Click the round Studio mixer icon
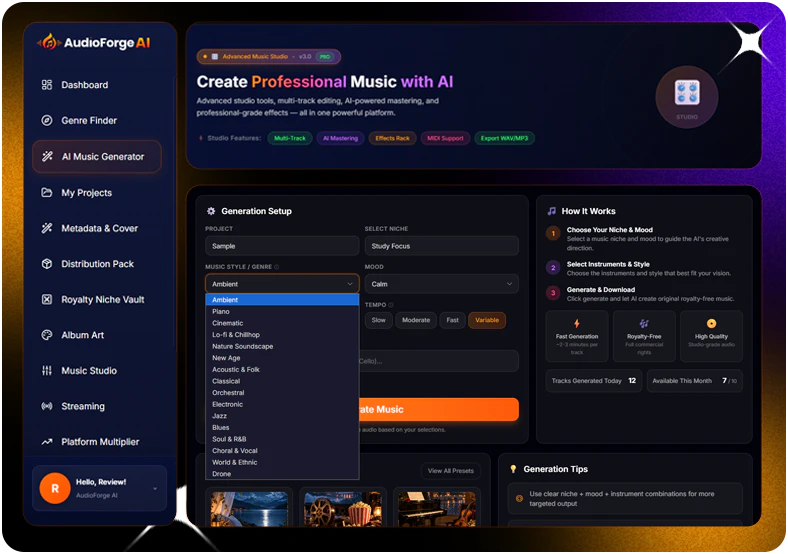Screen dimensions: 788x554 (x=687, y=97)
